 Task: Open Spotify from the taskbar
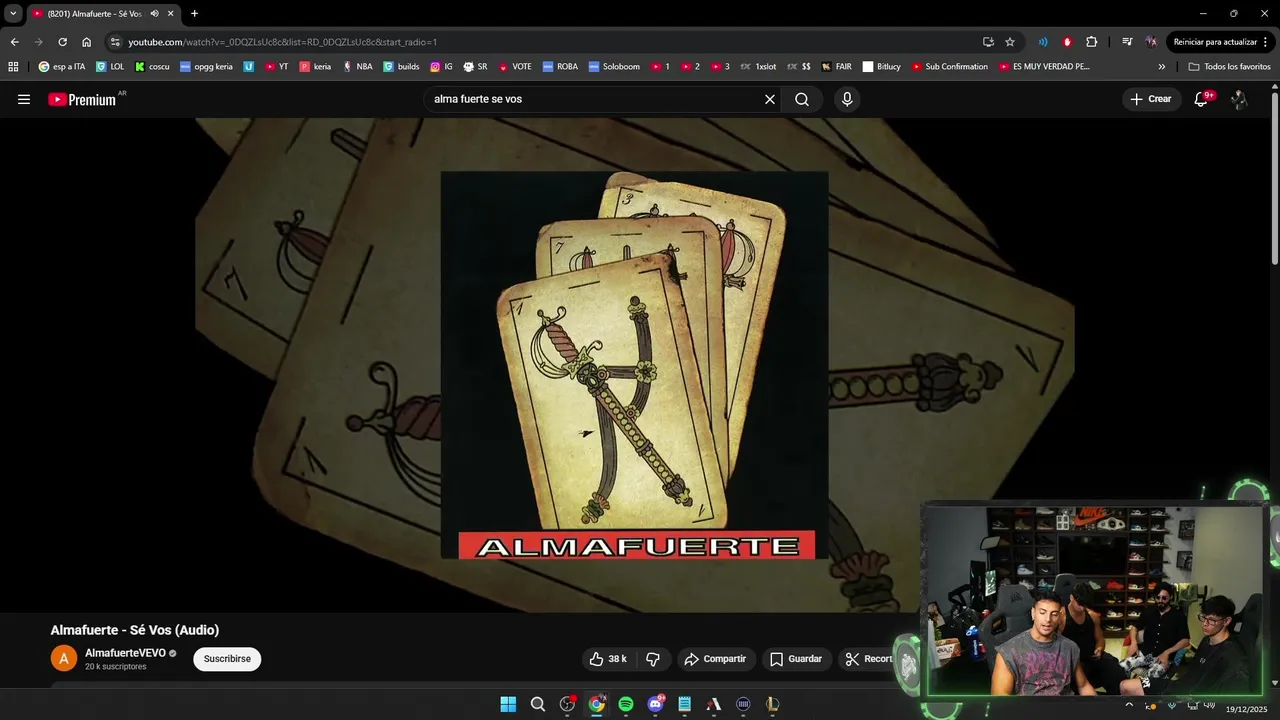pyautogui.click(x=626, y=704)
